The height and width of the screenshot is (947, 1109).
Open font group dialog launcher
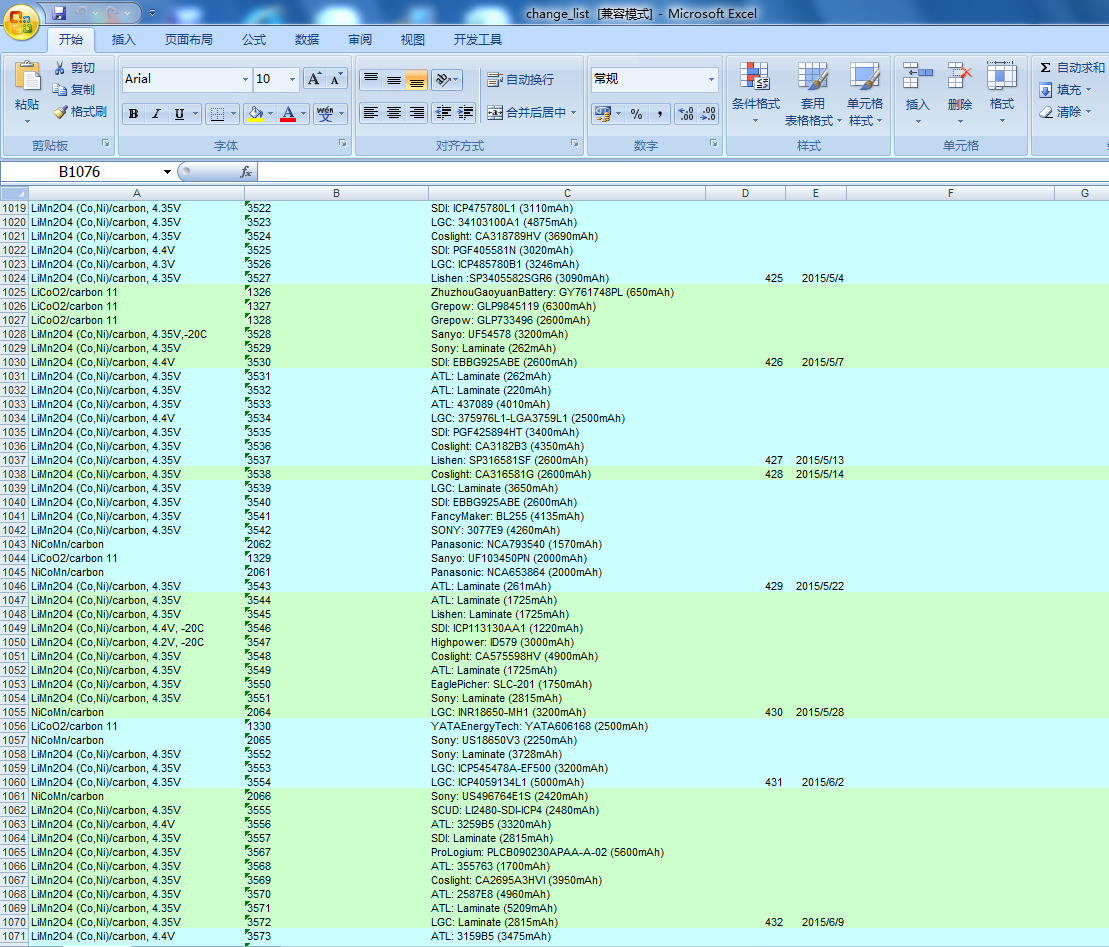click(x=342, y=144)
